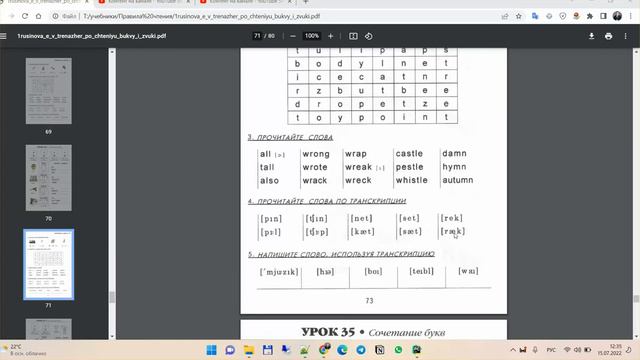
Task: Click the thumbnail panel scrollbar handle
Action: pos(112,297)
